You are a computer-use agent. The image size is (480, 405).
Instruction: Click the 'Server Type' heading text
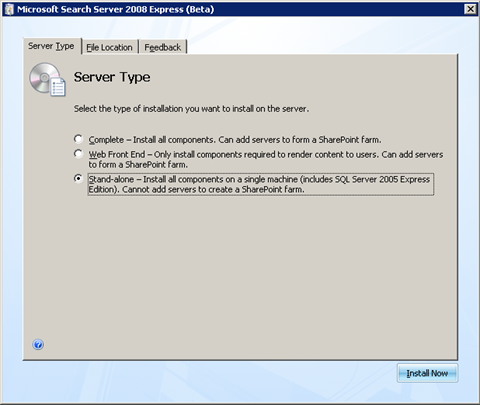pyautogui.click(x=112, y=77)
